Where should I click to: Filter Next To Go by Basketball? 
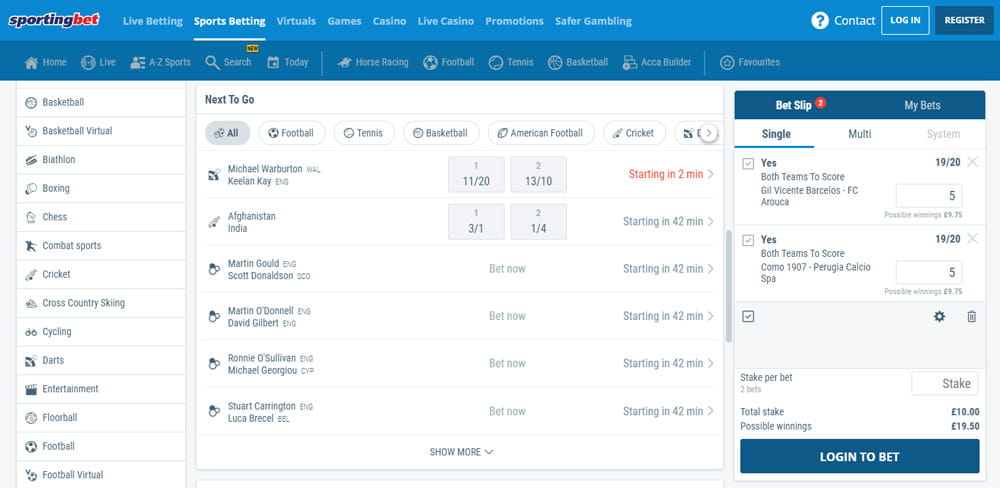[x=441, y=133]
